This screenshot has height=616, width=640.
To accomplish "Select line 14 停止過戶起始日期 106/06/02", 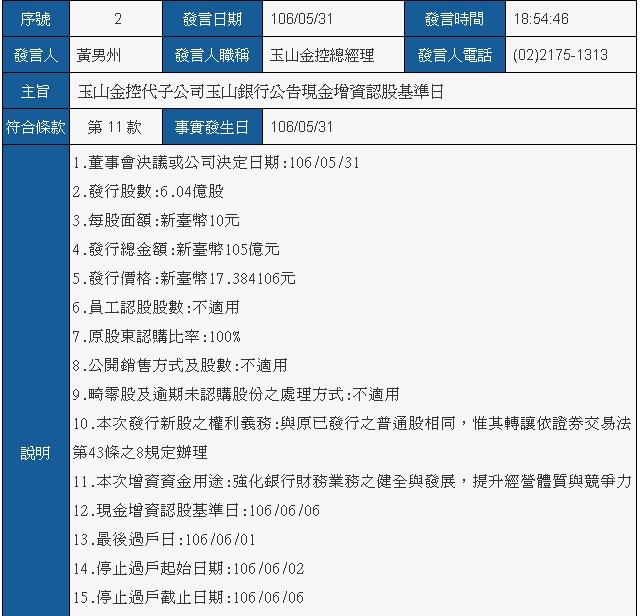I will (x=189, y=569).
